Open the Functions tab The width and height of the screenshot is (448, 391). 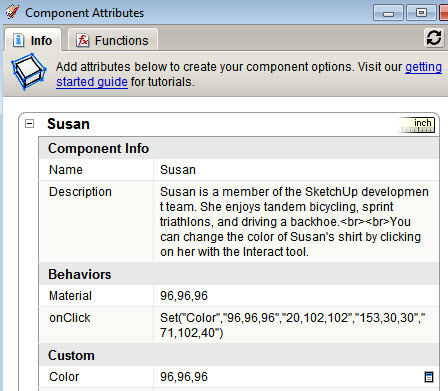pos(113,40)
